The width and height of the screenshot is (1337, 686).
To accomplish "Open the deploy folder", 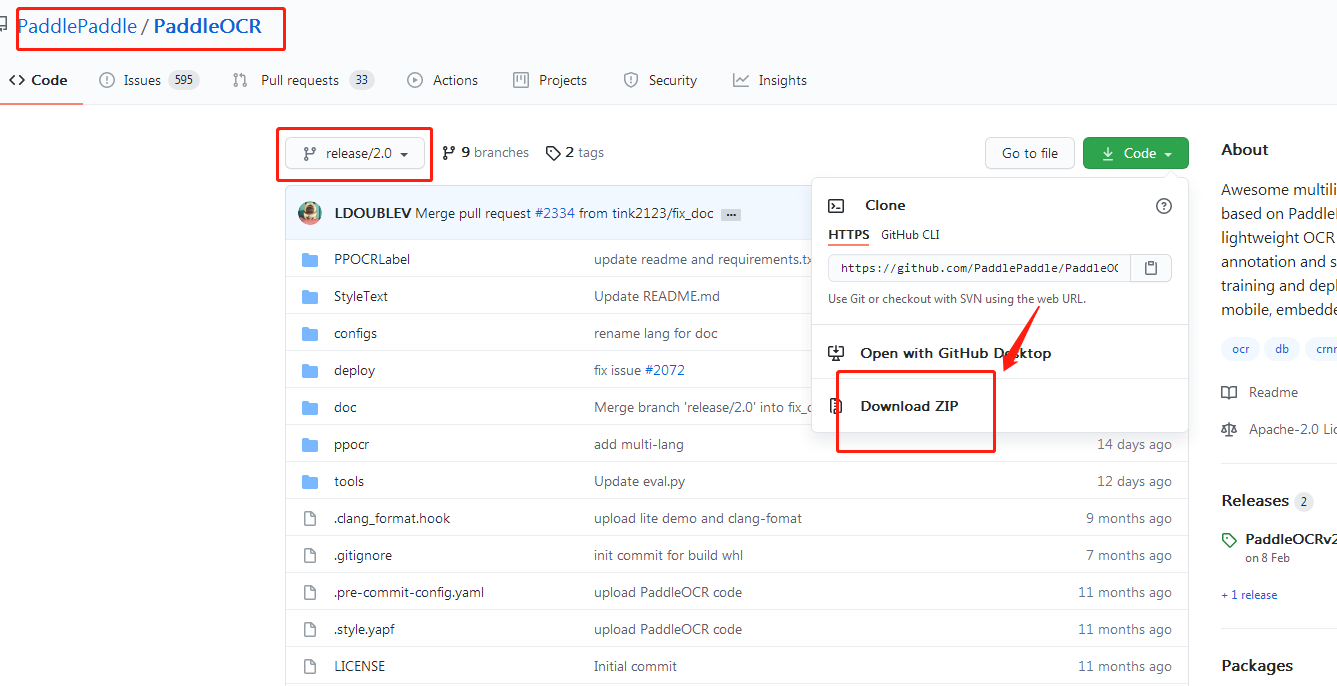I will pos(354,370).
